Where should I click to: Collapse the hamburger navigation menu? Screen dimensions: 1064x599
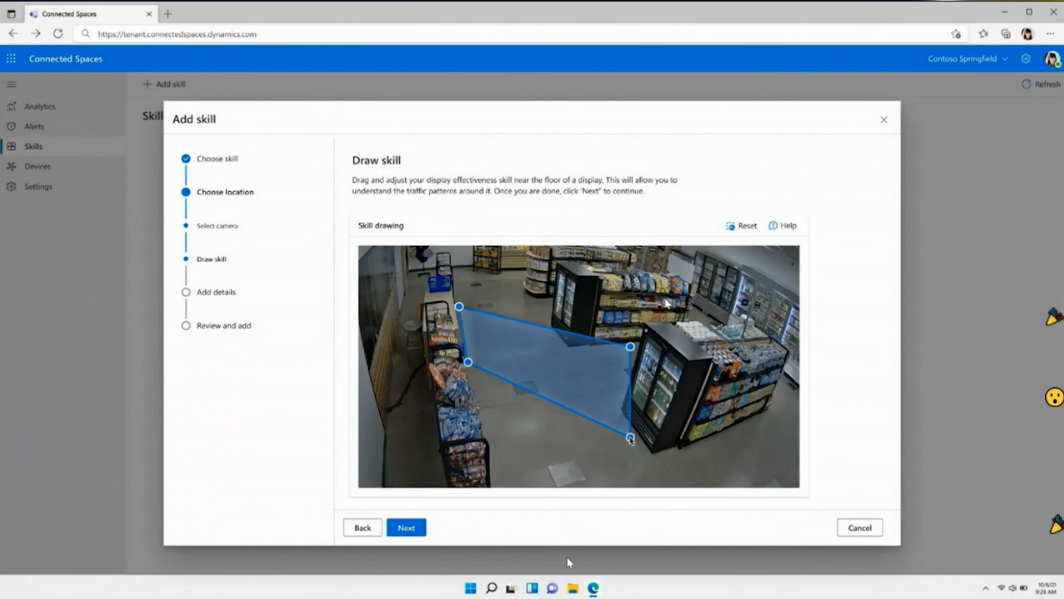(x=11, y=84)
